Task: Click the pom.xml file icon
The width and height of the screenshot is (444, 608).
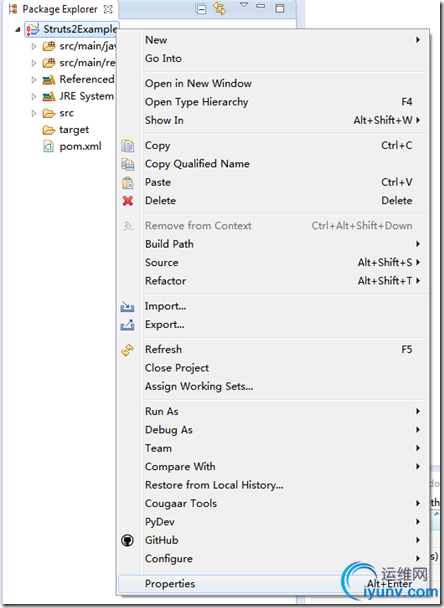Action: pos(48,147)
